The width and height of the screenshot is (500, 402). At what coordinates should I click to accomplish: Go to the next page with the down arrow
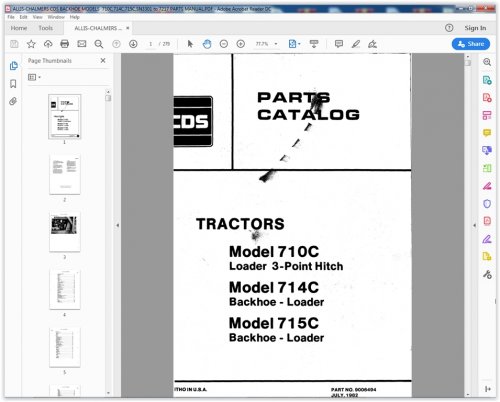coord(133,44)
